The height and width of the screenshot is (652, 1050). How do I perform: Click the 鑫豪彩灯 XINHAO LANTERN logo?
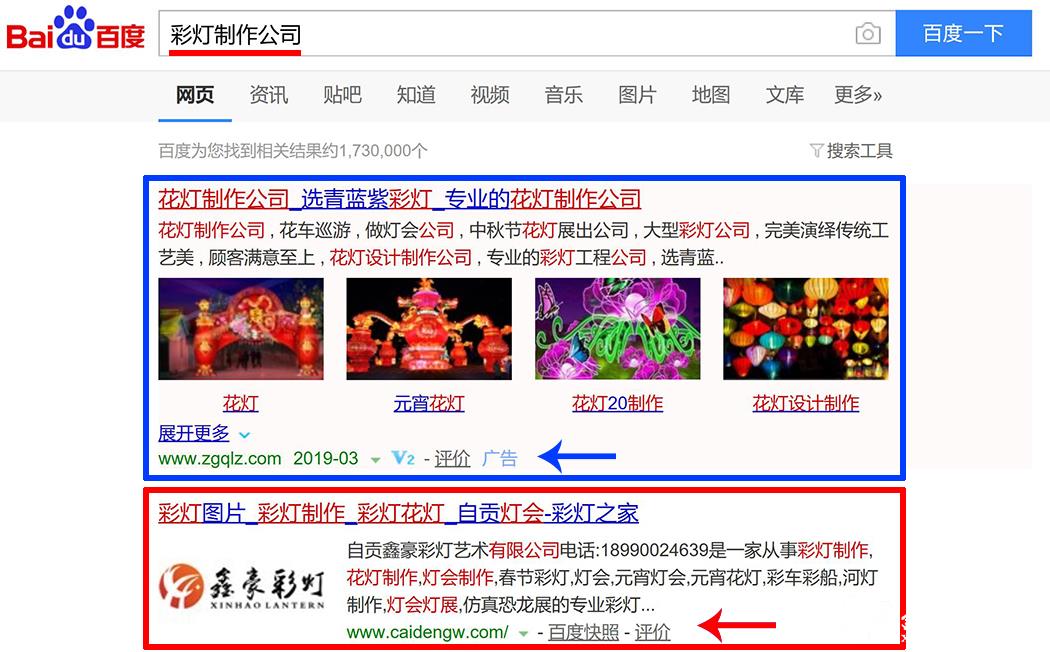[242, 586]
